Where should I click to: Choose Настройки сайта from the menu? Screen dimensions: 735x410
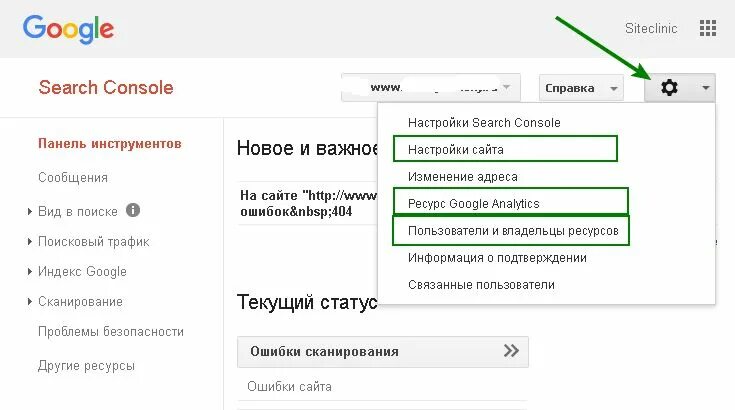point(456,150)
